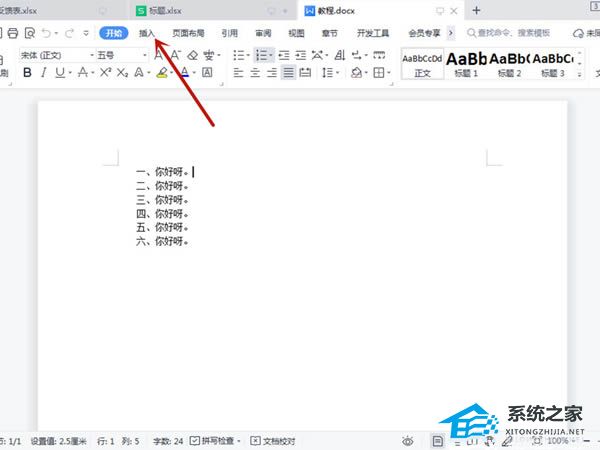Screen dimensions: 600x450
Task: Toggle character border (boxed A)
Action: tap(207, 72)
